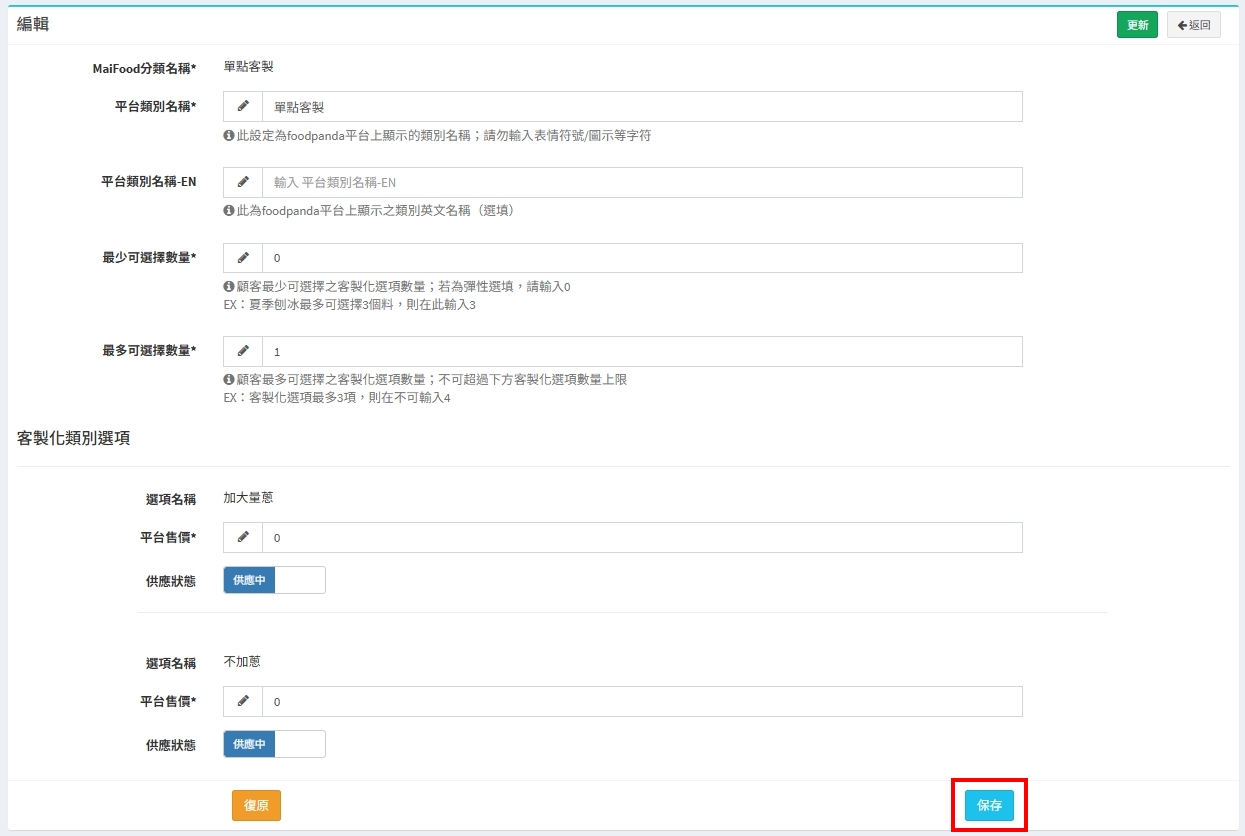Click pencil icon beside 平台類別名稱-EN field
The width and height of the screenshot is (1245, 836).
coord(243,182)
